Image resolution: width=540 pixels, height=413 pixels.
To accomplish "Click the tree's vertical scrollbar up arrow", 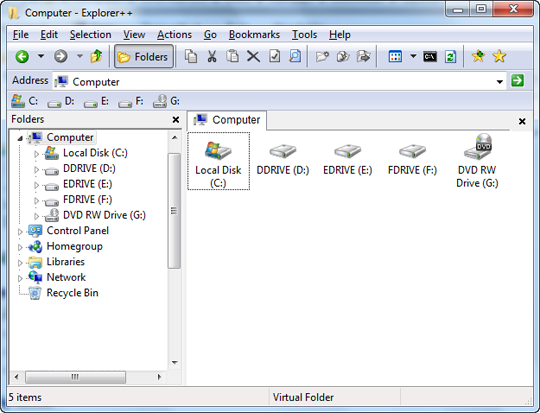I will coord(175,137).
